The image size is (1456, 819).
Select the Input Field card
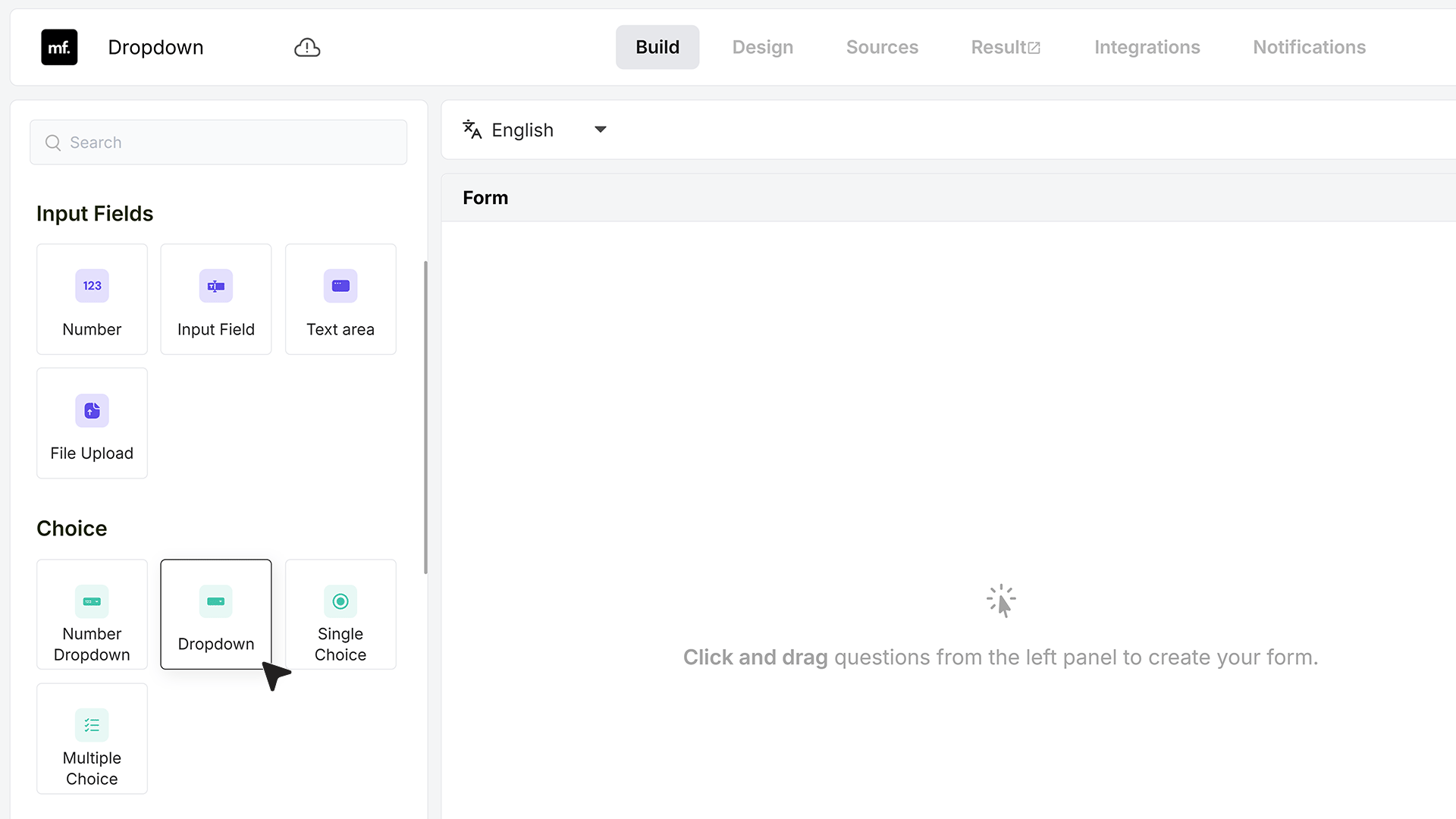tap(216, 299)
